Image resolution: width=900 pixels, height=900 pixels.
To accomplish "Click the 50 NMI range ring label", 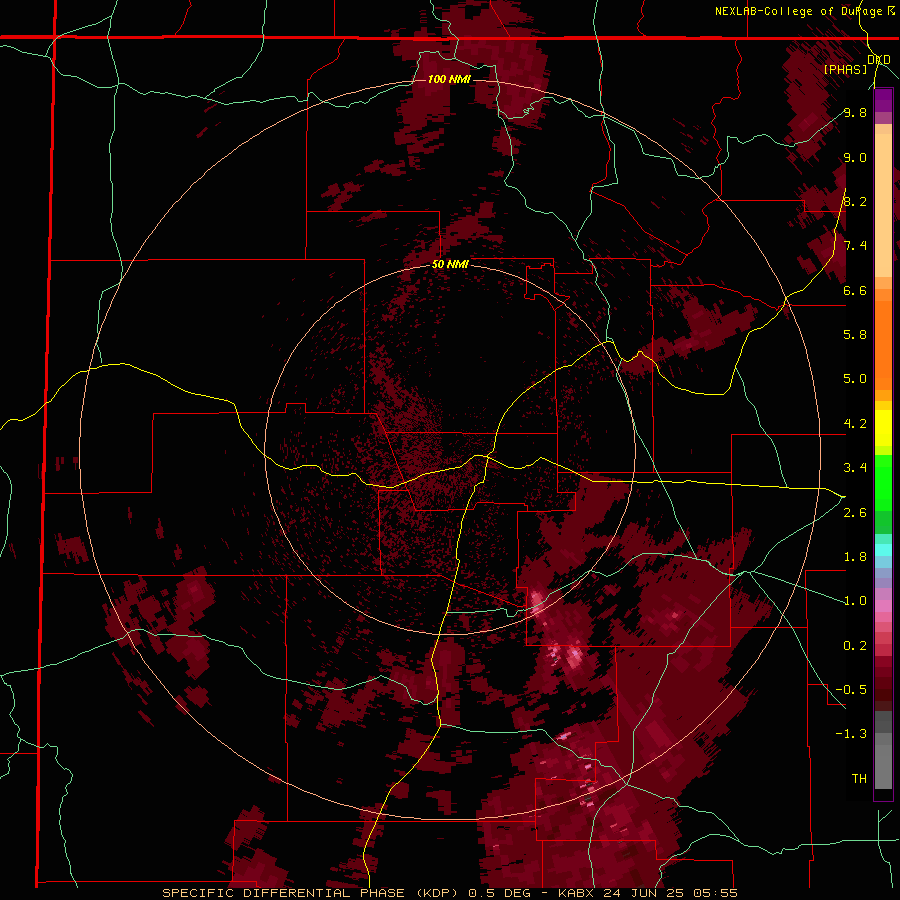I will (450, 265).
